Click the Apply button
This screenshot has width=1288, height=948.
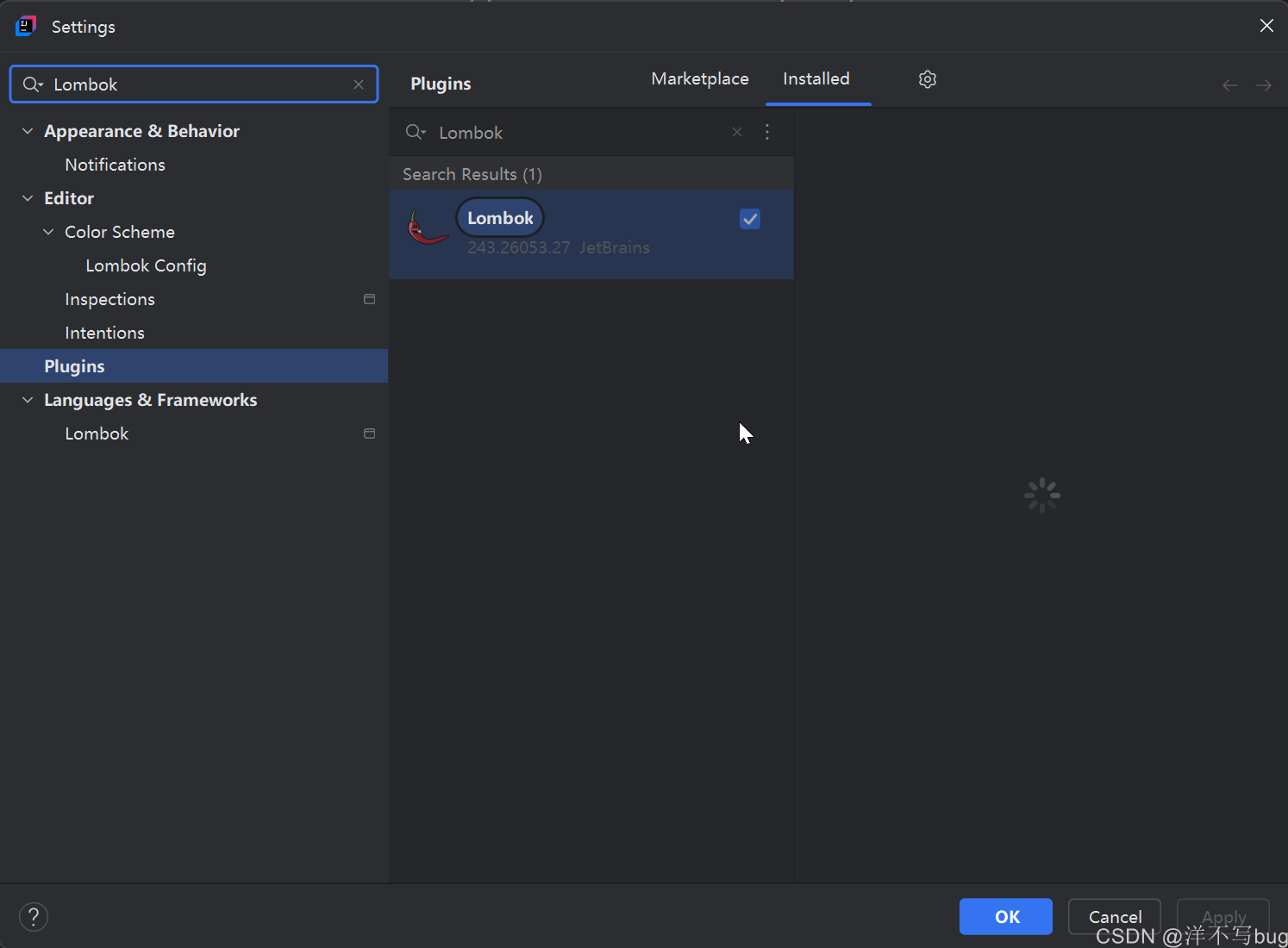pos(1223,917)
